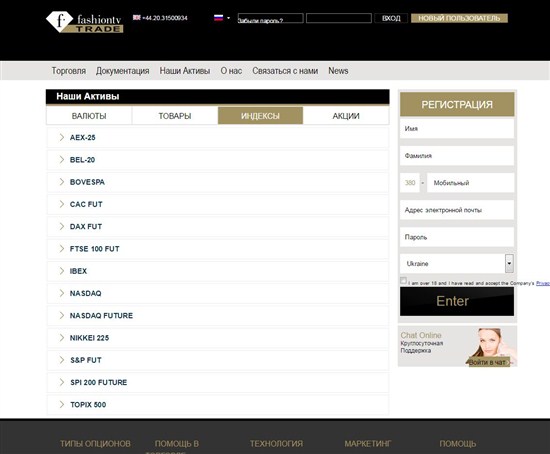
Task: Open the ТИПЫ ОПЦИОНОВ footer heading
Action: pos(95,444)
